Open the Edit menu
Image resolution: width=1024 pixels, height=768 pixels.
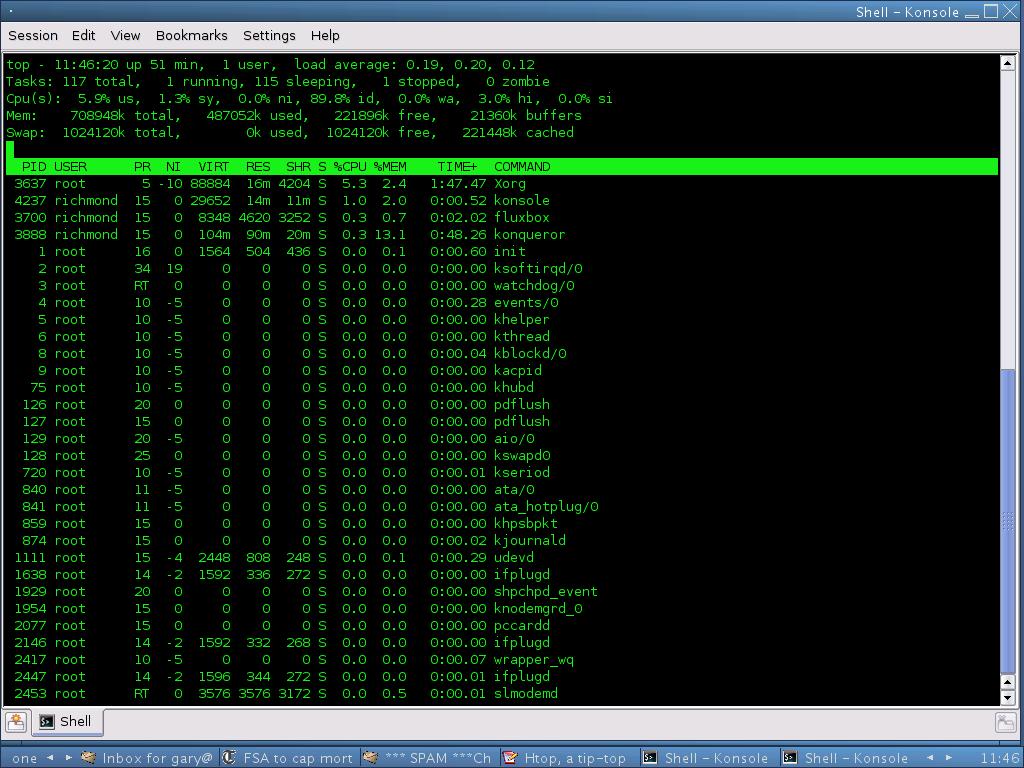84,36
